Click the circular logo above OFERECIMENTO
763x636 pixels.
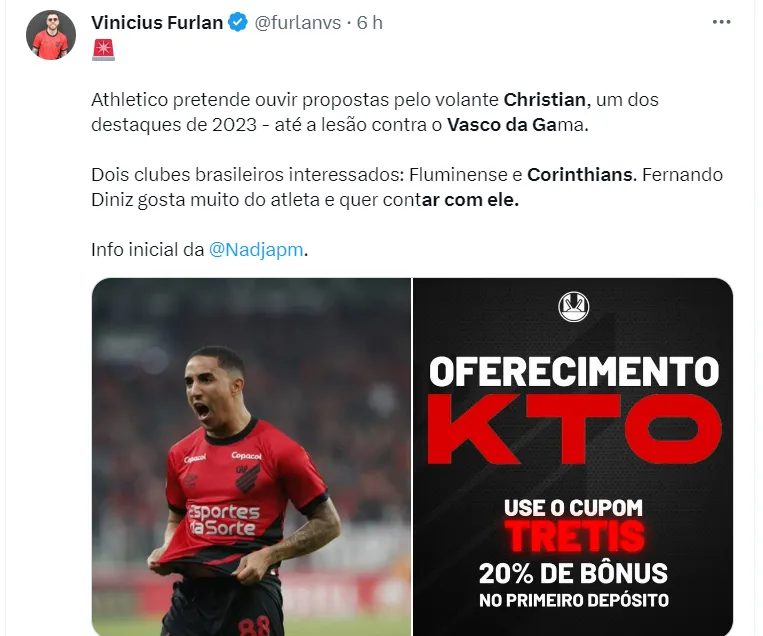tap(574, 307)
